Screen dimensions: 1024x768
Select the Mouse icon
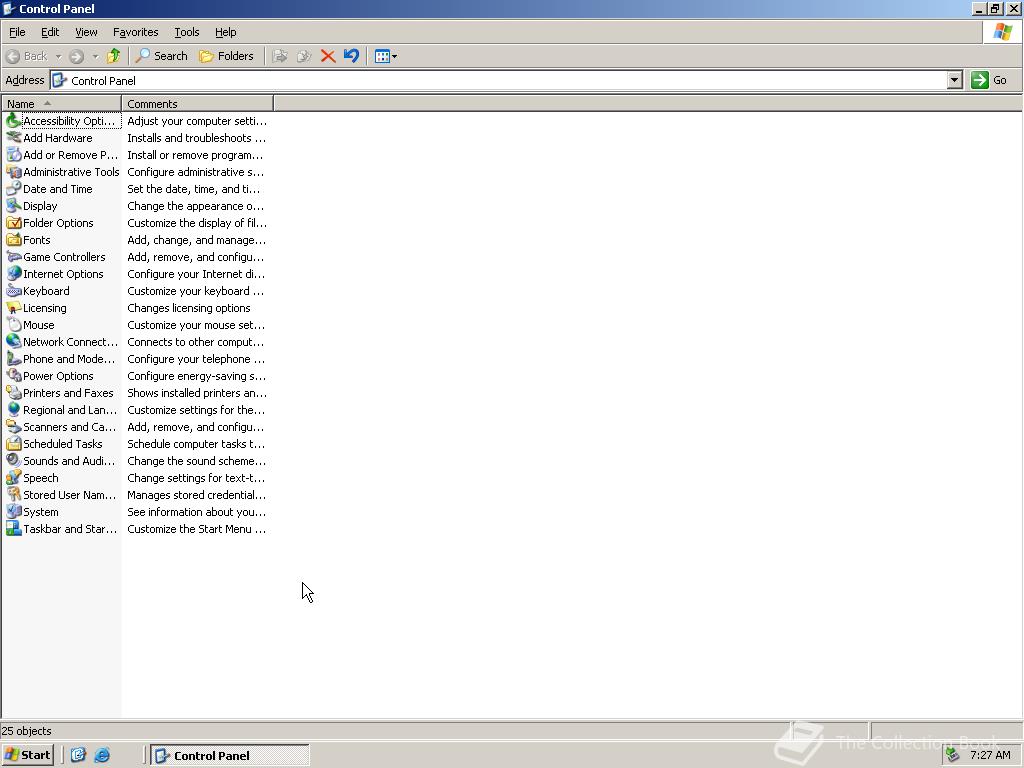pos(14,324)
